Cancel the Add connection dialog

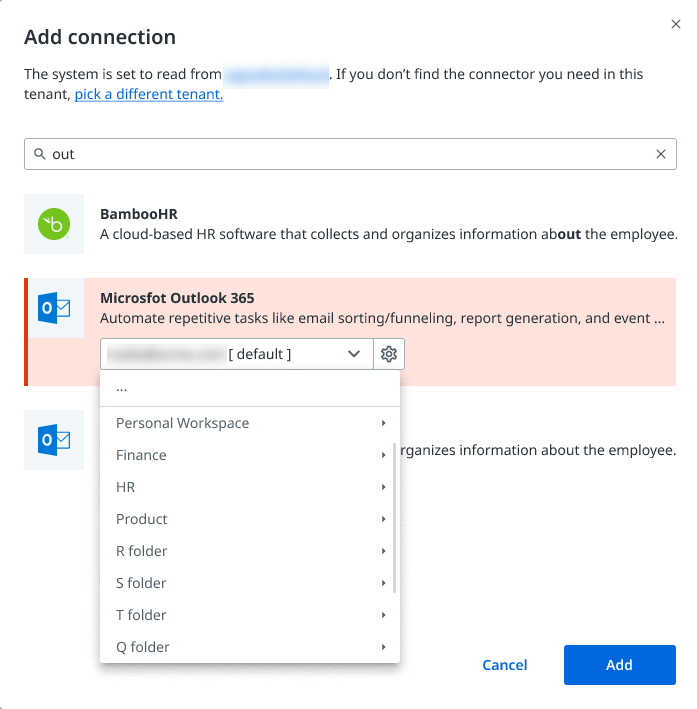pyautogui.click(x=505, y=665)
